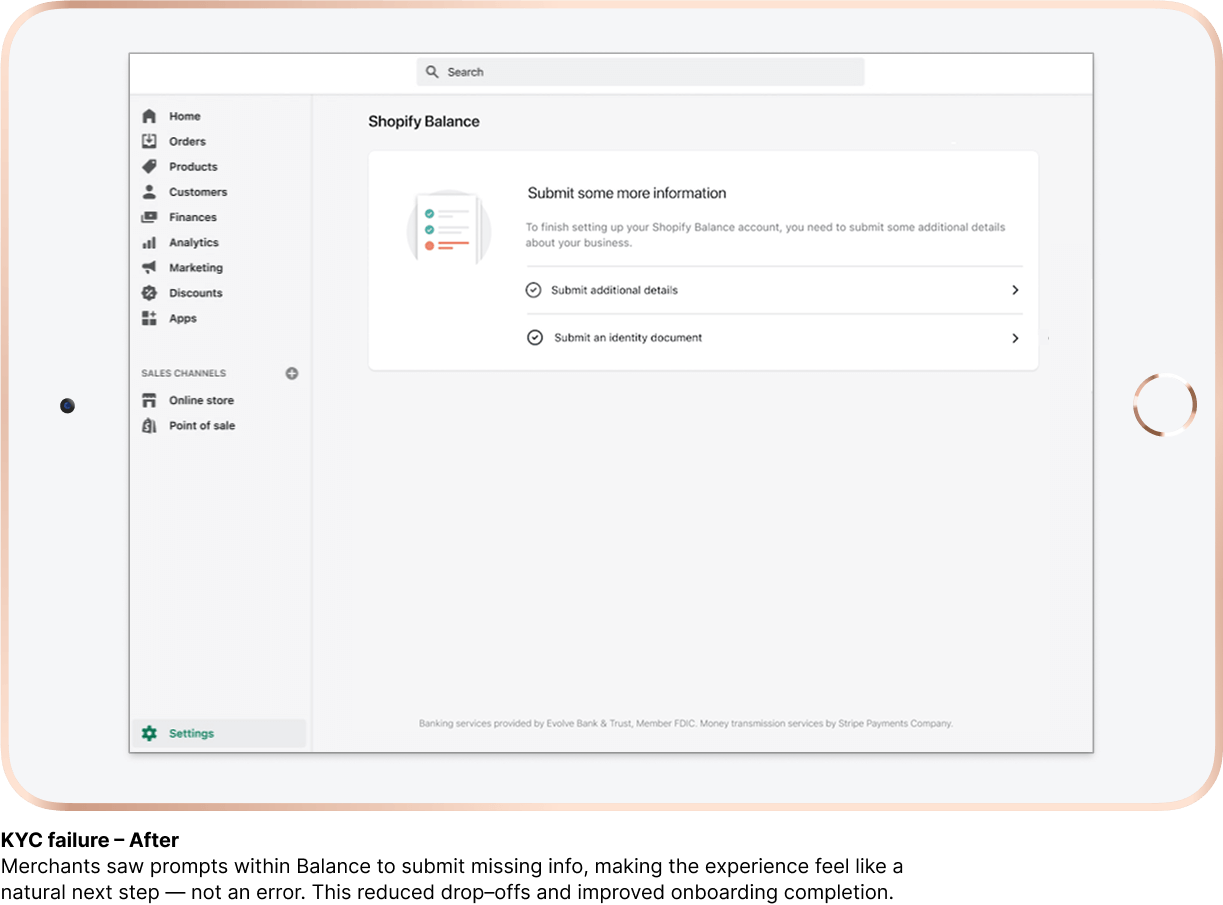The image size is (1223, 905).
Task: Click the Discounts badge icon
Action: [149, 293]
